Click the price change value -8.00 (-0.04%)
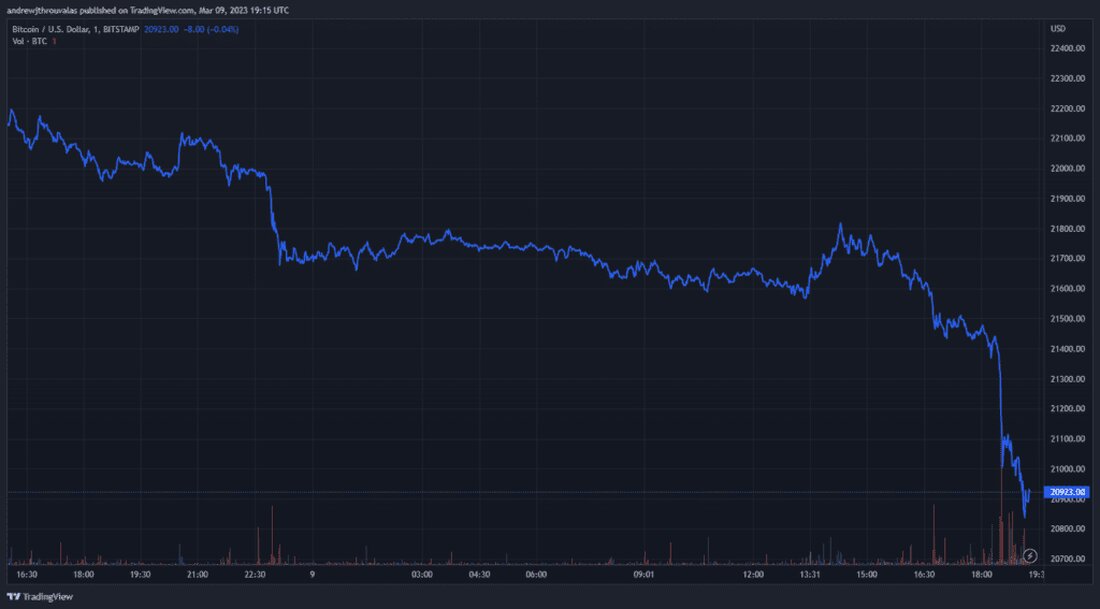1100x609 pixels. pos(210,30)
